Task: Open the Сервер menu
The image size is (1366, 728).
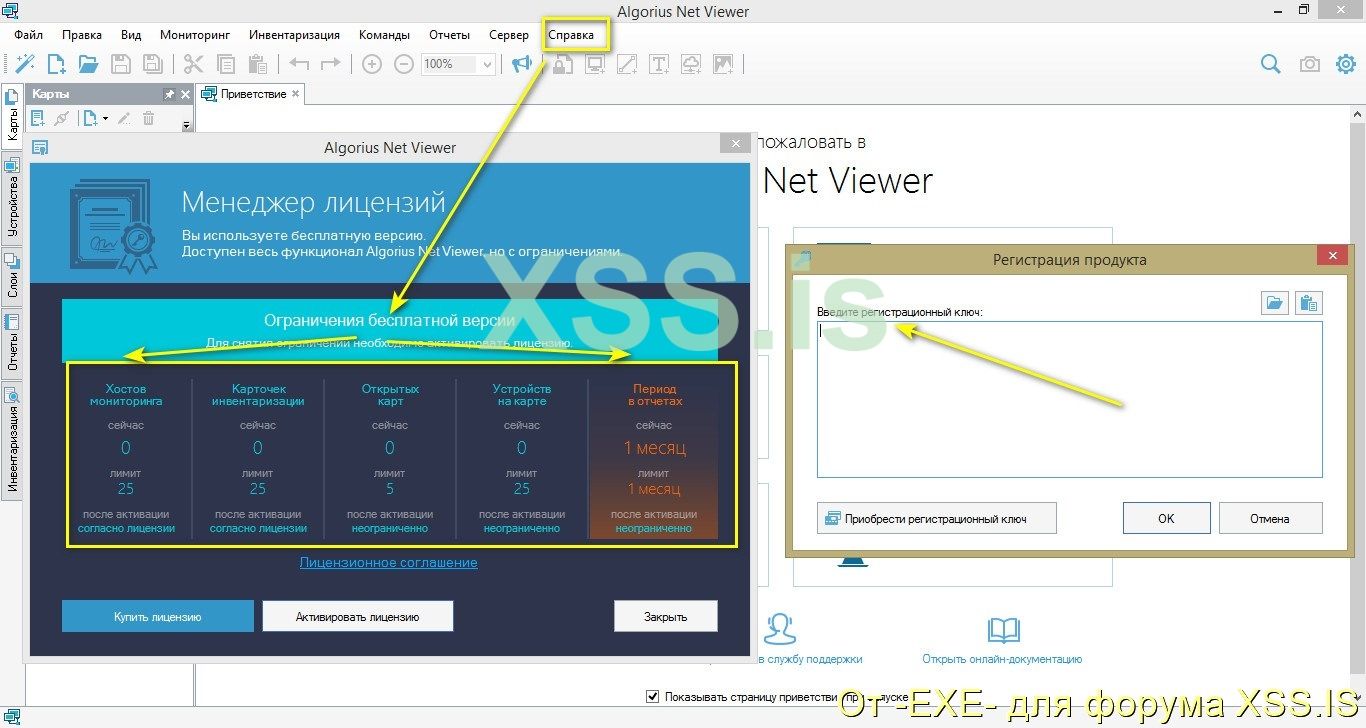Action: click(509, 35)
